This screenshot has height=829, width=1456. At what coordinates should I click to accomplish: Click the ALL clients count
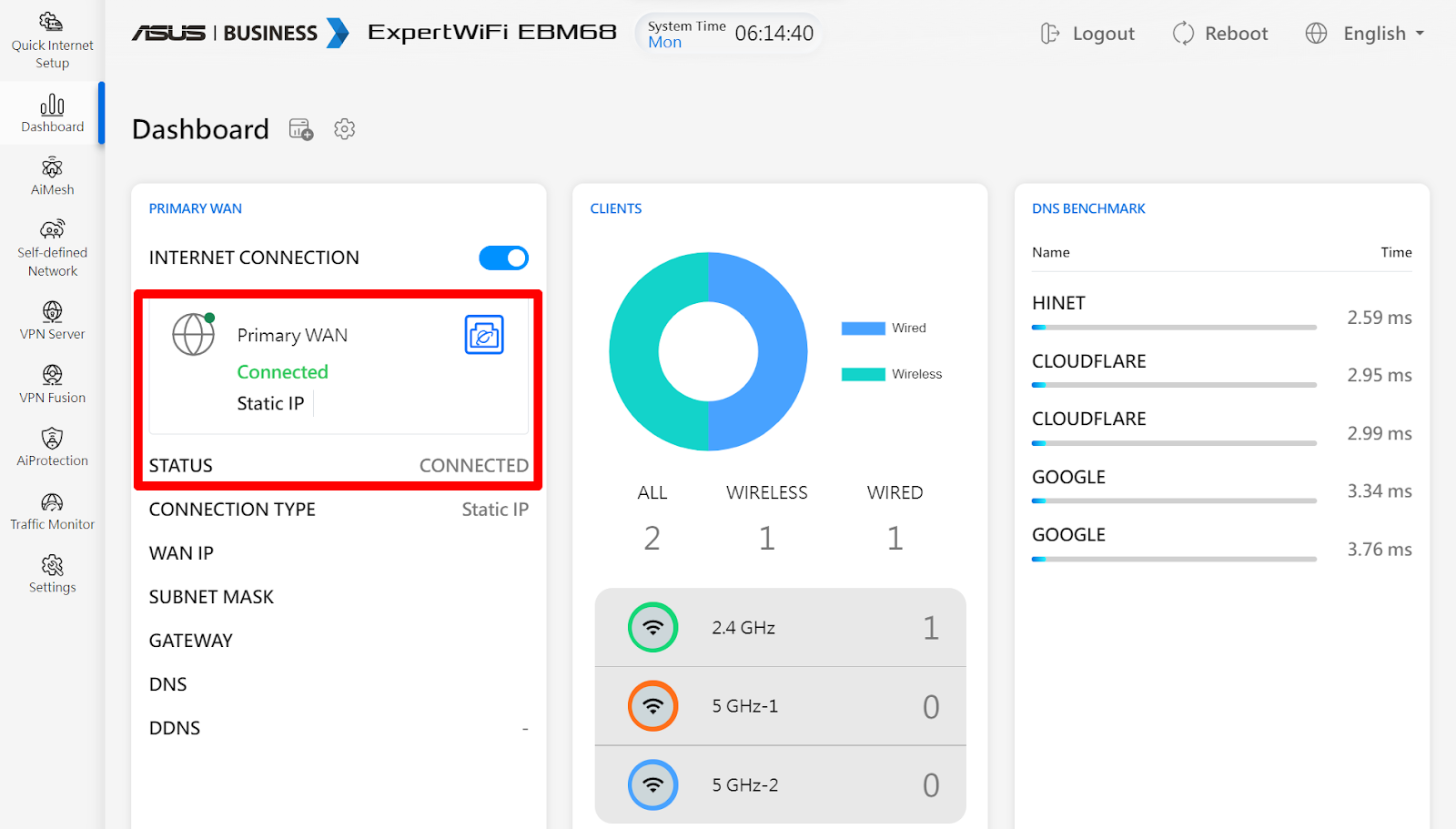pyautogui.click(x=652, y=539)
